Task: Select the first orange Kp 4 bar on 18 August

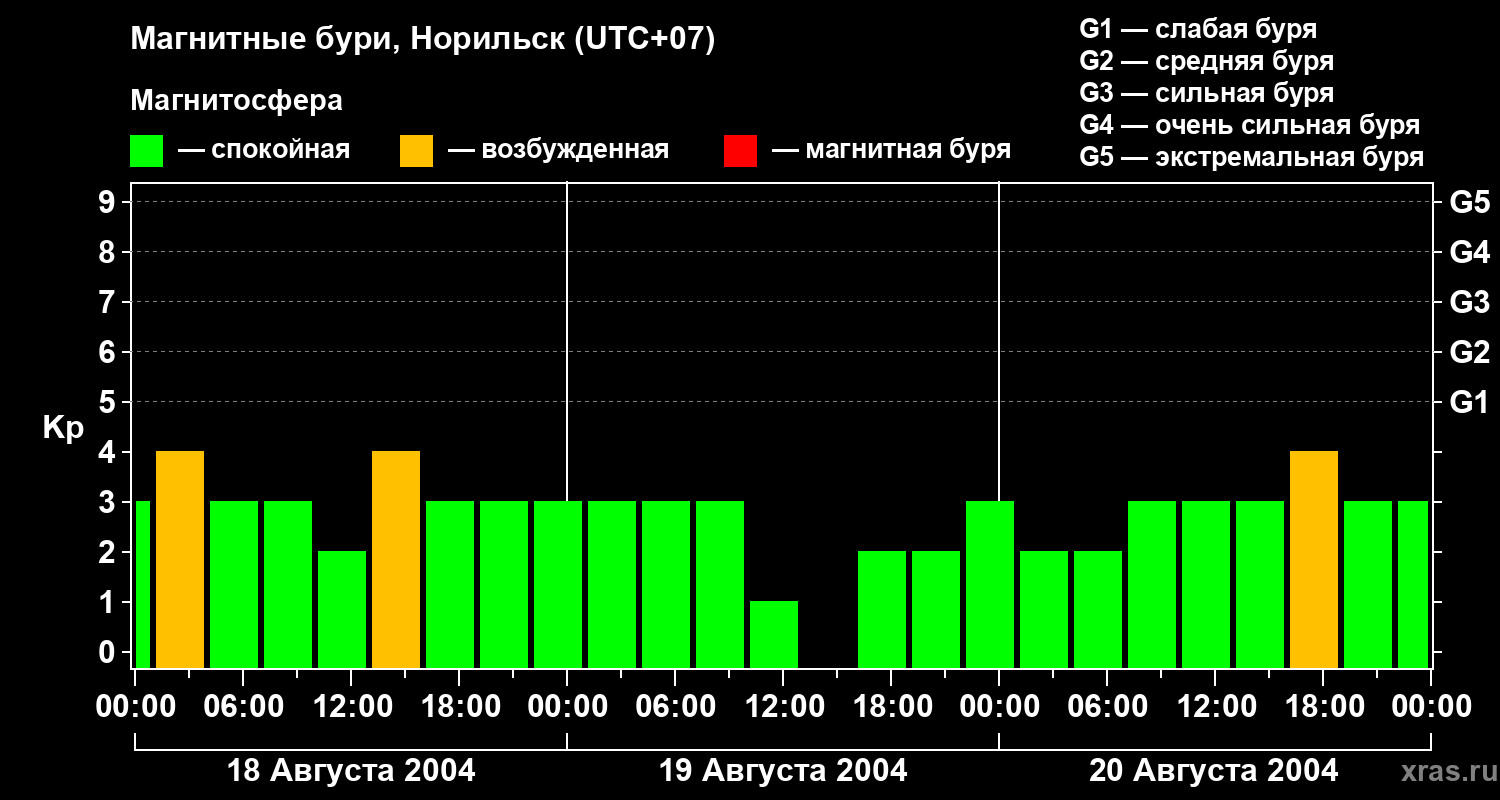Action: click(180, 559)
